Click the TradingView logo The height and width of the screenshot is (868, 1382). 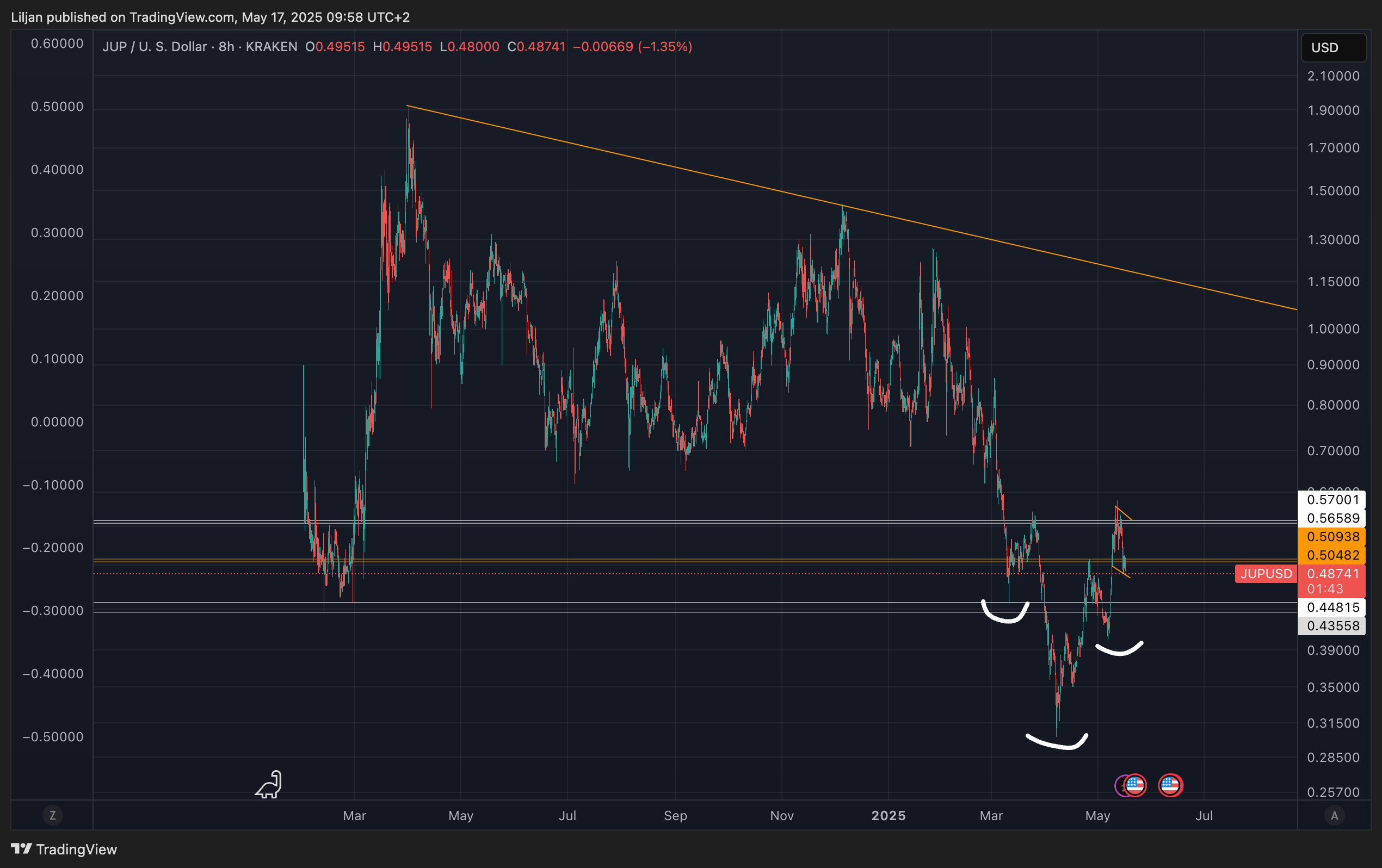pos(64,849)
